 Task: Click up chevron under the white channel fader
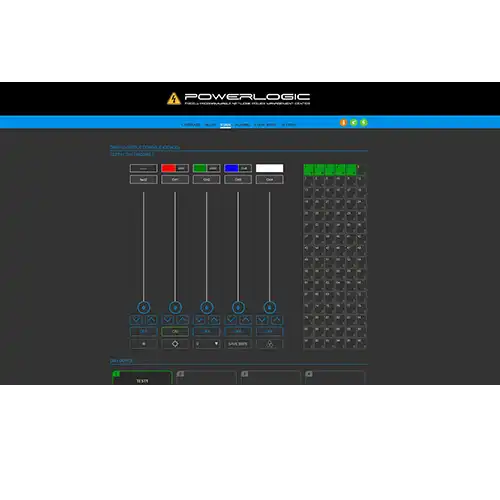point(277,320)
